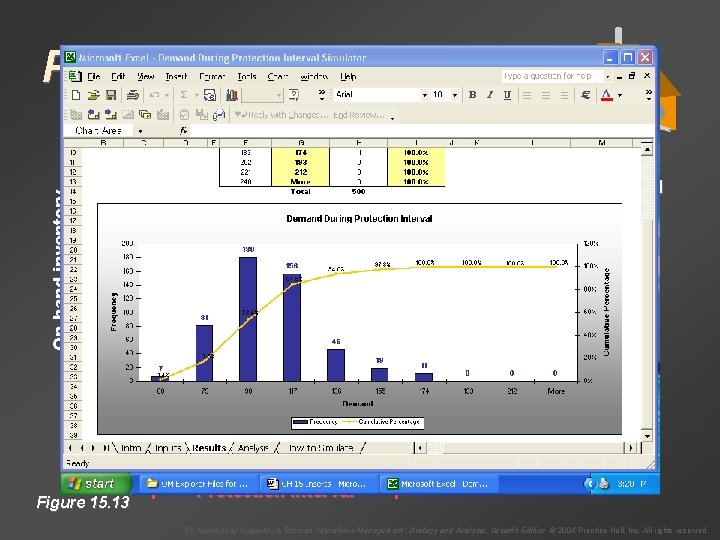Screen dimensions: 720x540
Task: Align text right in toolbar
Action: click(564, 95)
